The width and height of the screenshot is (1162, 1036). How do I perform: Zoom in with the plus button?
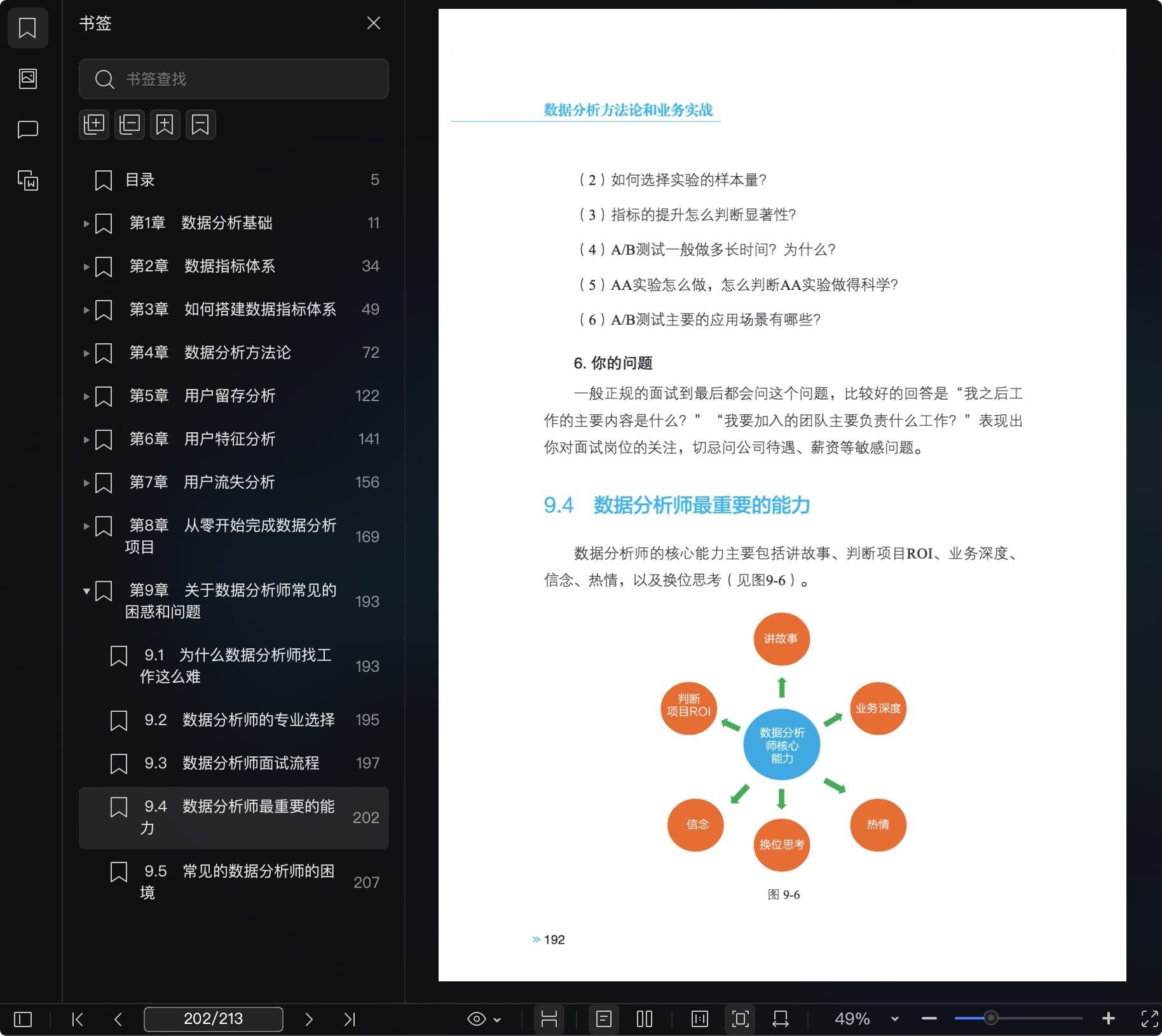point(1109,1019)
